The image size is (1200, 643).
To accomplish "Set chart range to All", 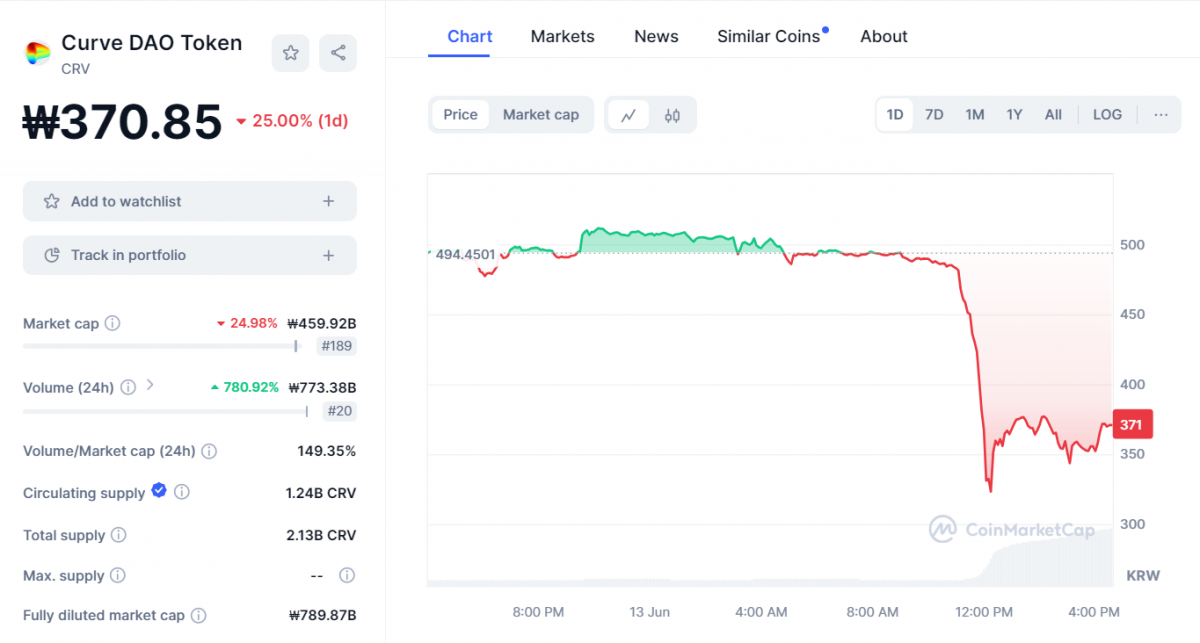I will 1053,115.
